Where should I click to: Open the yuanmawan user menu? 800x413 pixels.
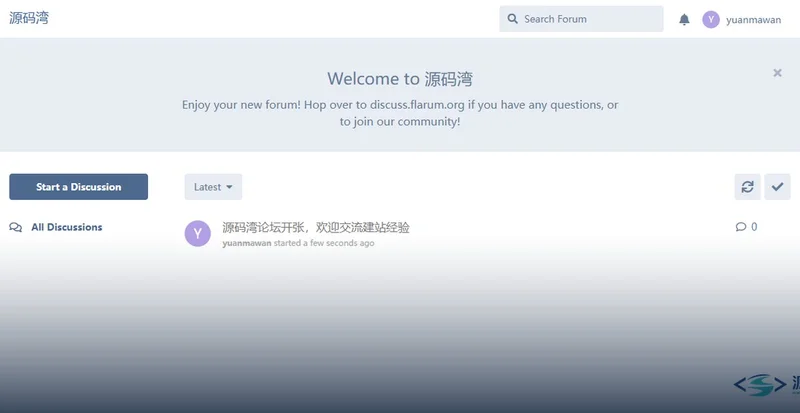coord(742,19)
